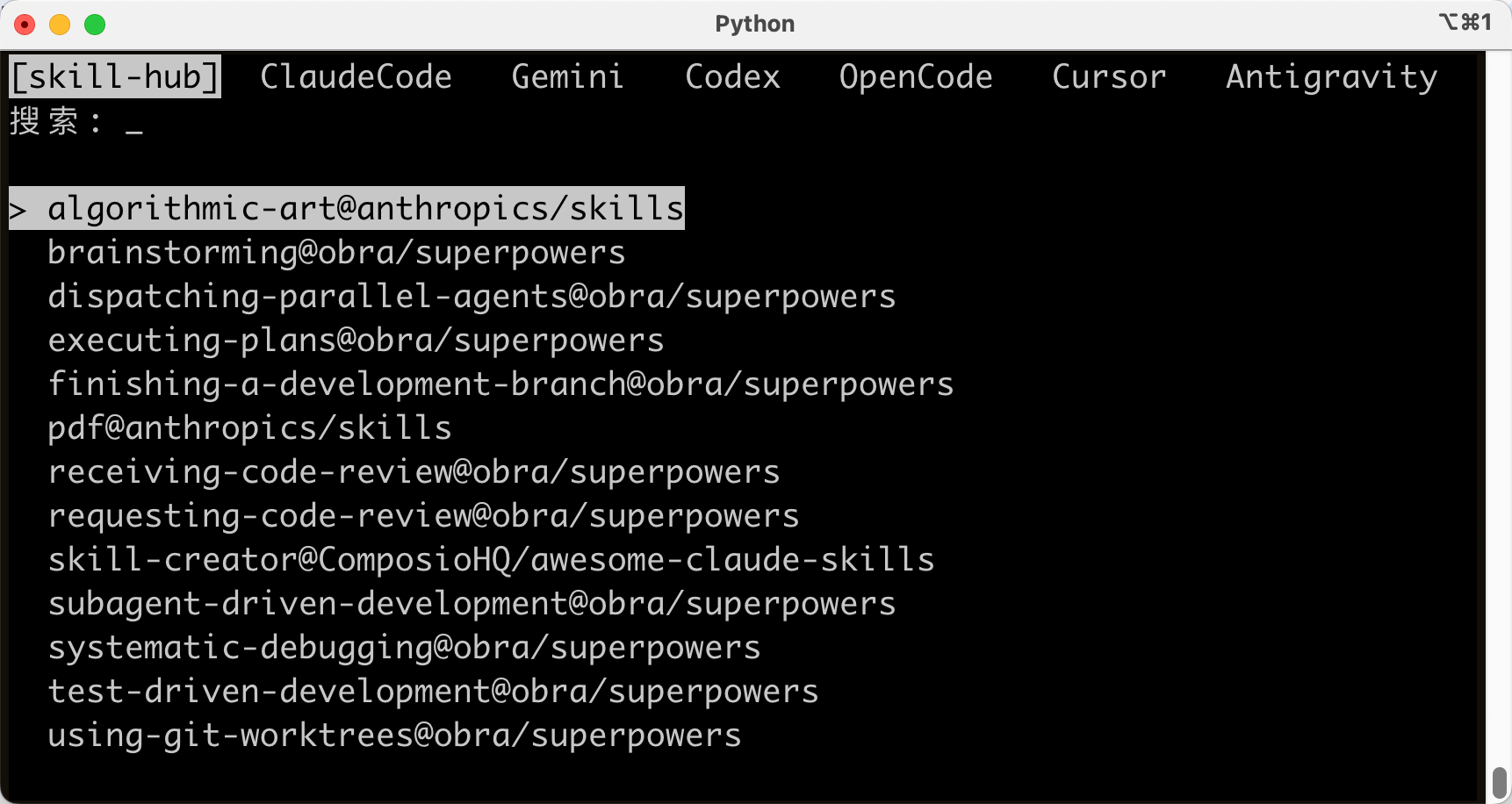Select skill-creator@ComposioHQ/awesome-claude-skills row
This screenshot has height=804, width=1512.
pyautogui.click(x=491, y=560)
